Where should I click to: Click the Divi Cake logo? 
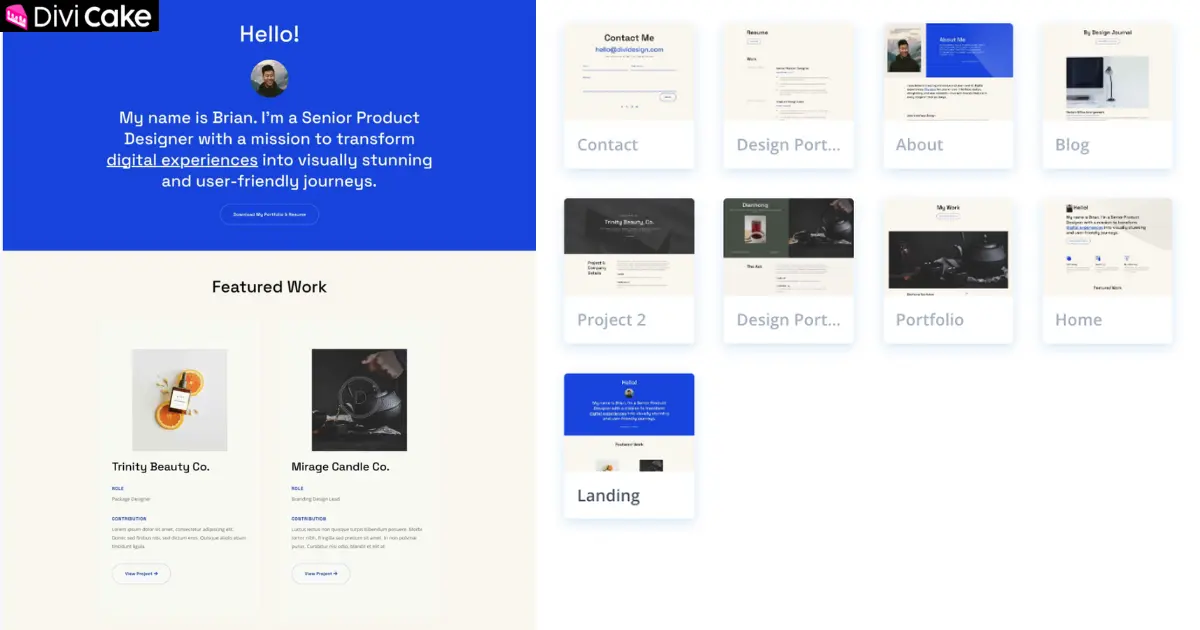[x=80, y=16]
